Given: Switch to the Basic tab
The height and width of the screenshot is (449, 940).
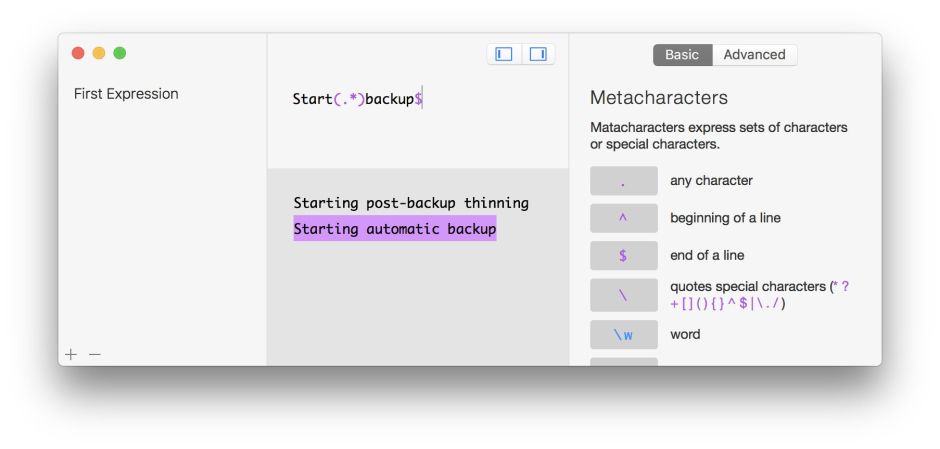Looking at the screenshot, I should (682, 55).
